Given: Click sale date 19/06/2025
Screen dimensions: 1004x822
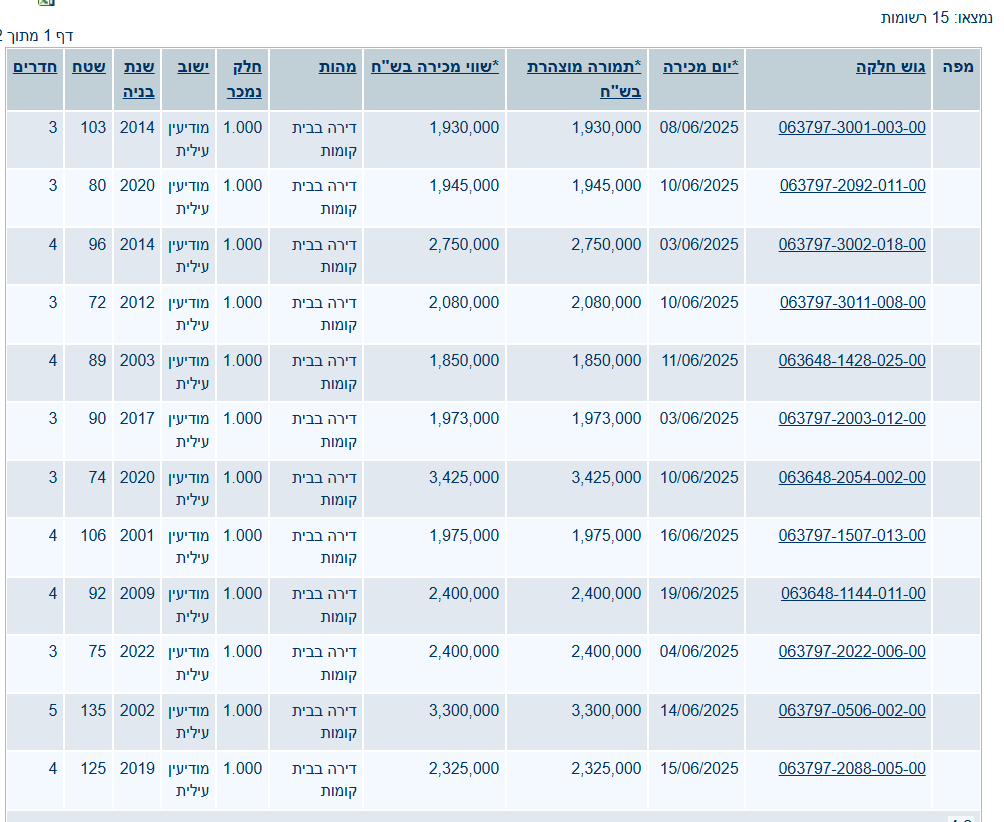Looking at the screenshot, I should [x=699, y=593].
